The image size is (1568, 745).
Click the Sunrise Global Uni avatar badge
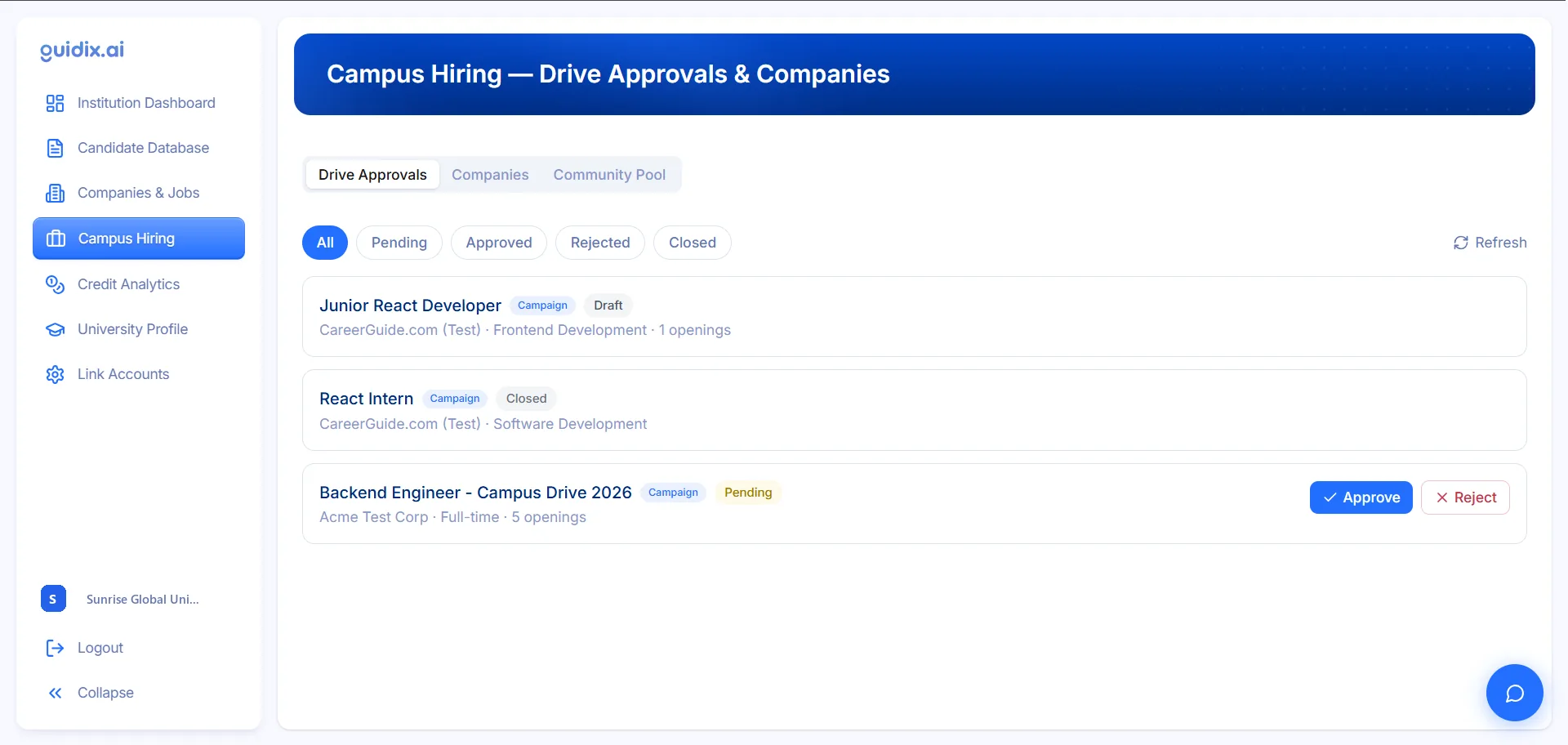pyautogui.click(x=53, y=599)
